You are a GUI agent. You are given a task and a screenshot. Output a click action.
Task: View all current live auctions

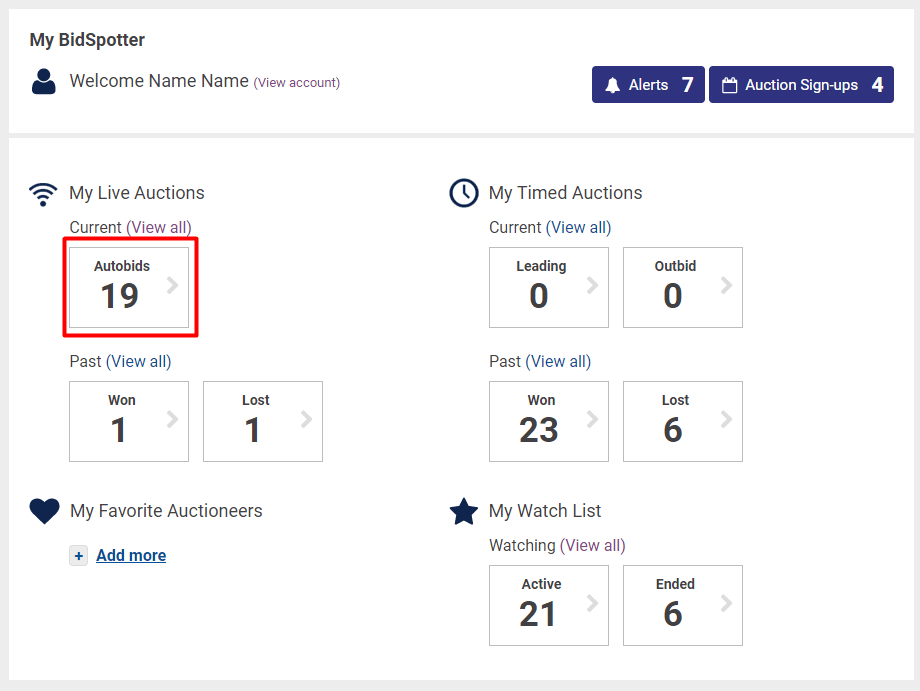point(160,228)
